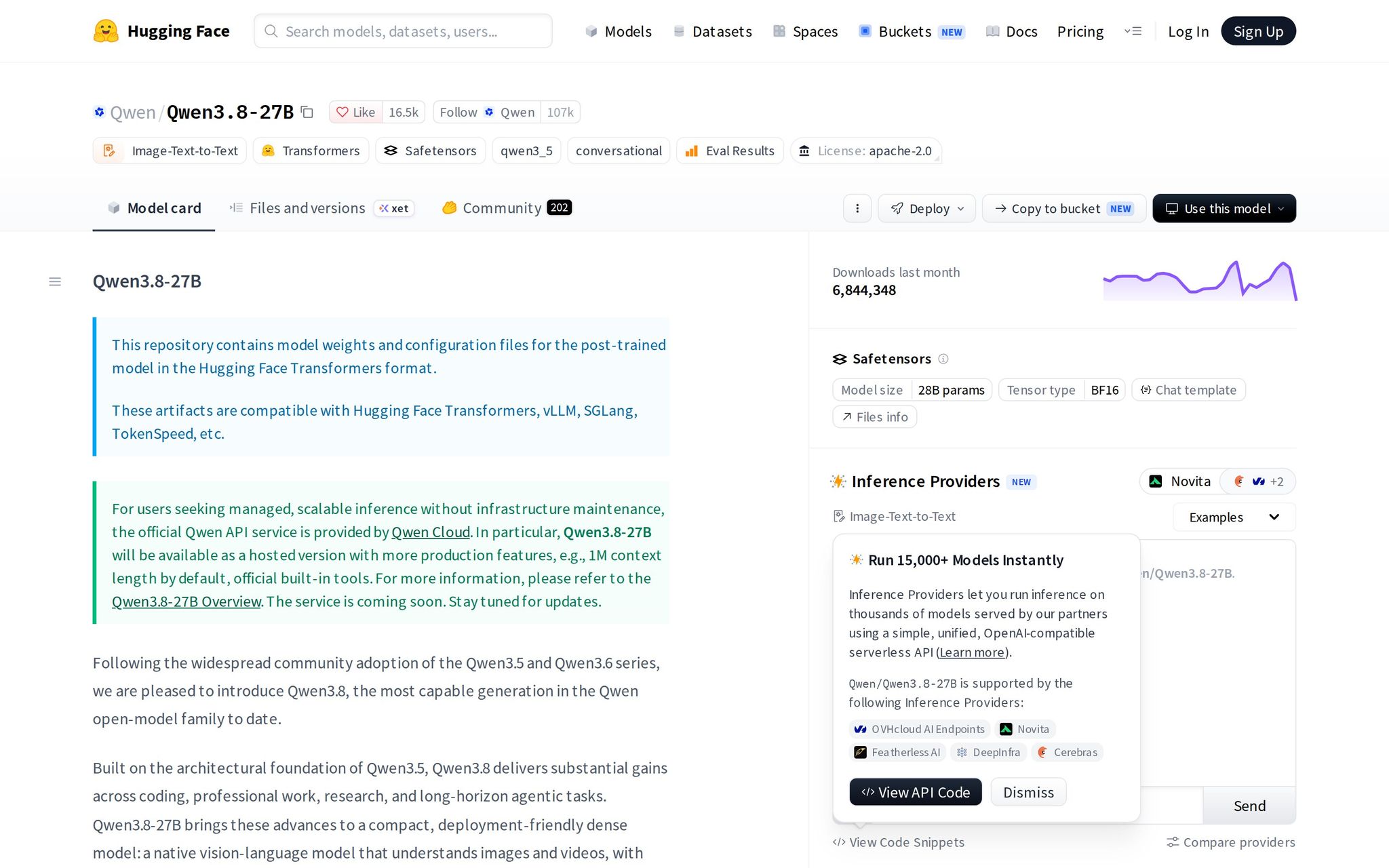Click View API Code button

pos(916,792)
